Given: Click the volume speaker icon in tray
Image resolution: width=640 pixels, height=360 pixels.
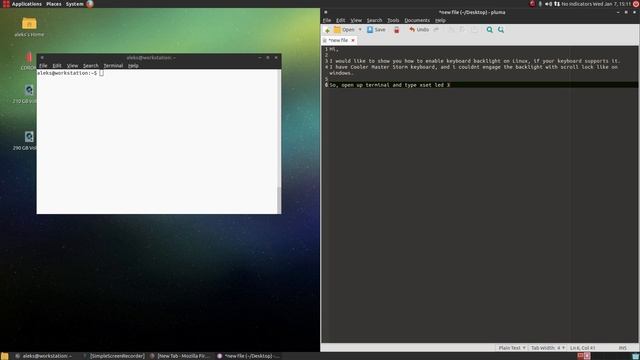Looking at the screenshot, I should pos(548,4).
